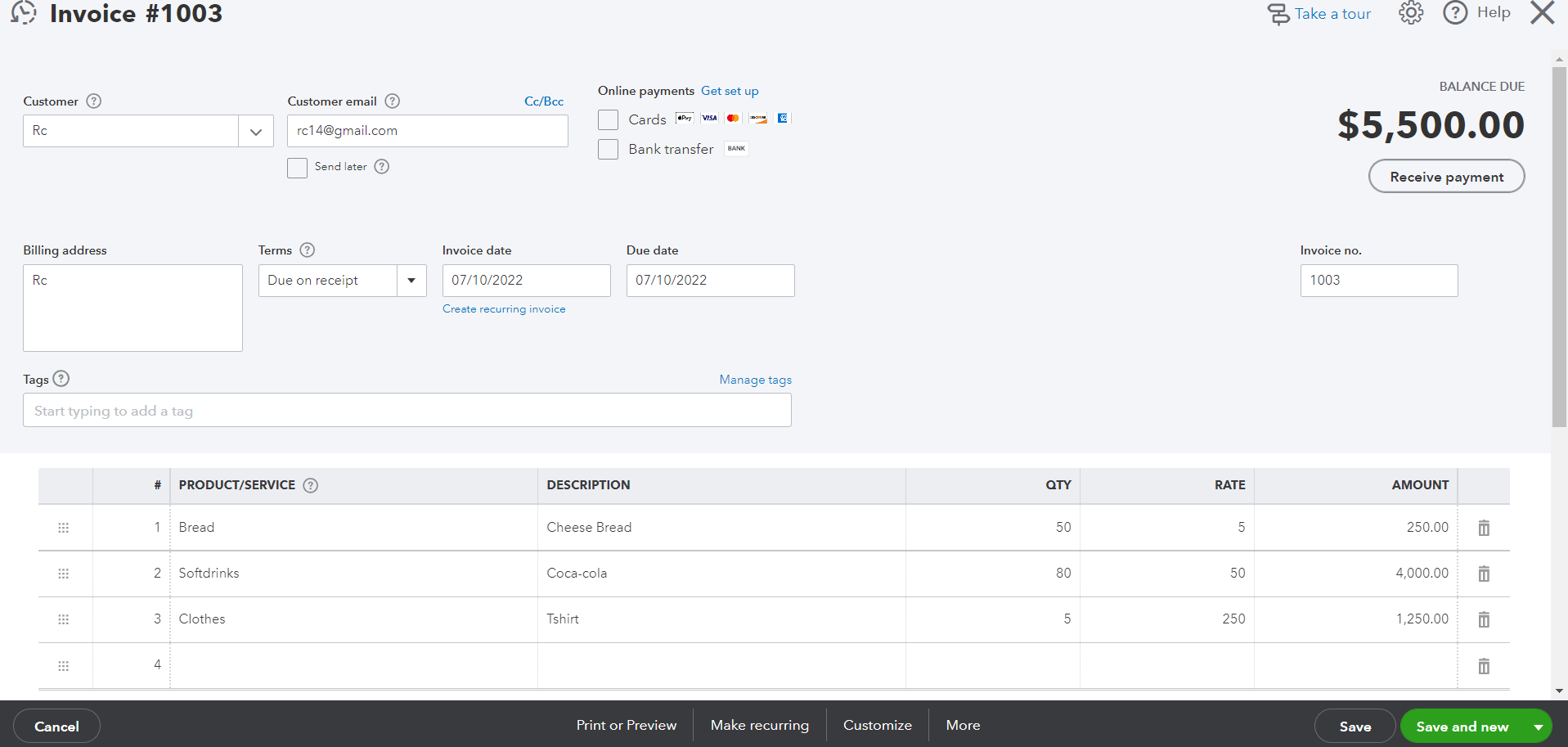Open the More menu in footer

point(963,725)
